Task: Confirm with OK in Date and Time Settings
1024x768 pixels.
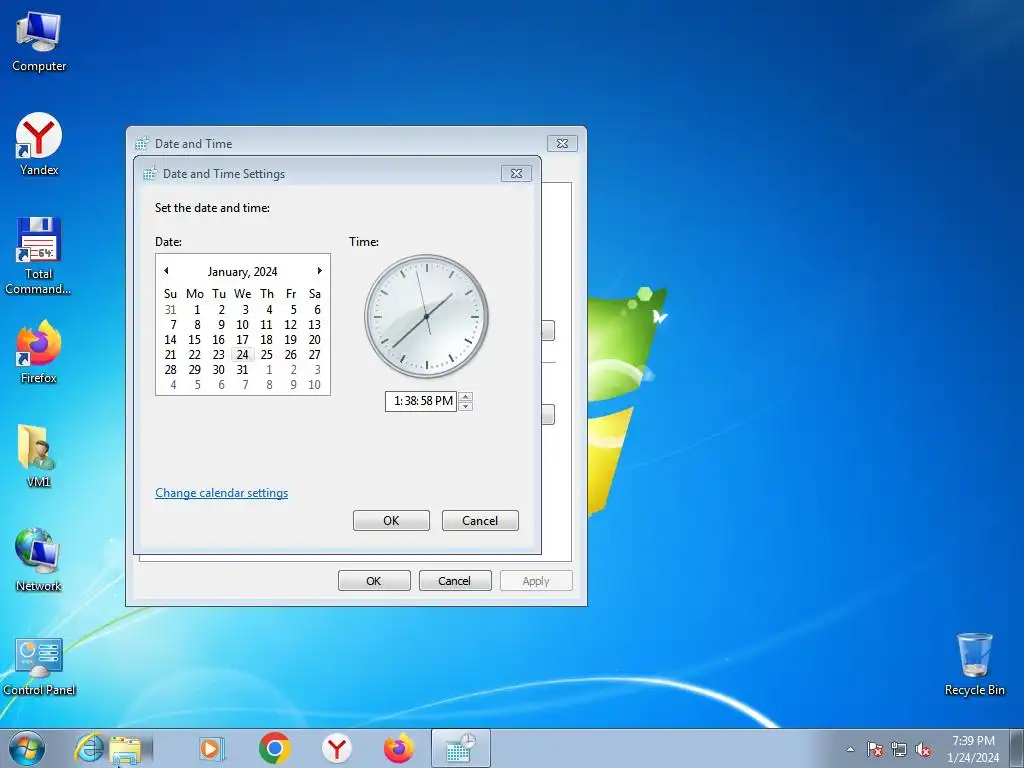Action: tap(391, 520)
